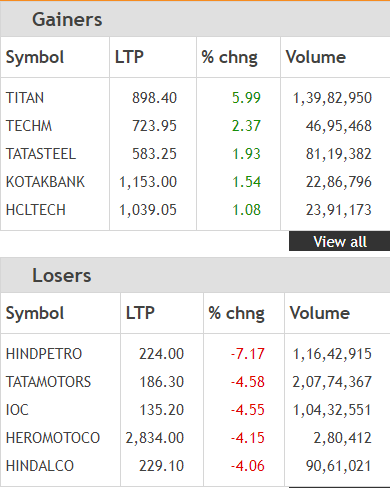
Task: Sort Gainers by % chng column
Action: [230, 57]
